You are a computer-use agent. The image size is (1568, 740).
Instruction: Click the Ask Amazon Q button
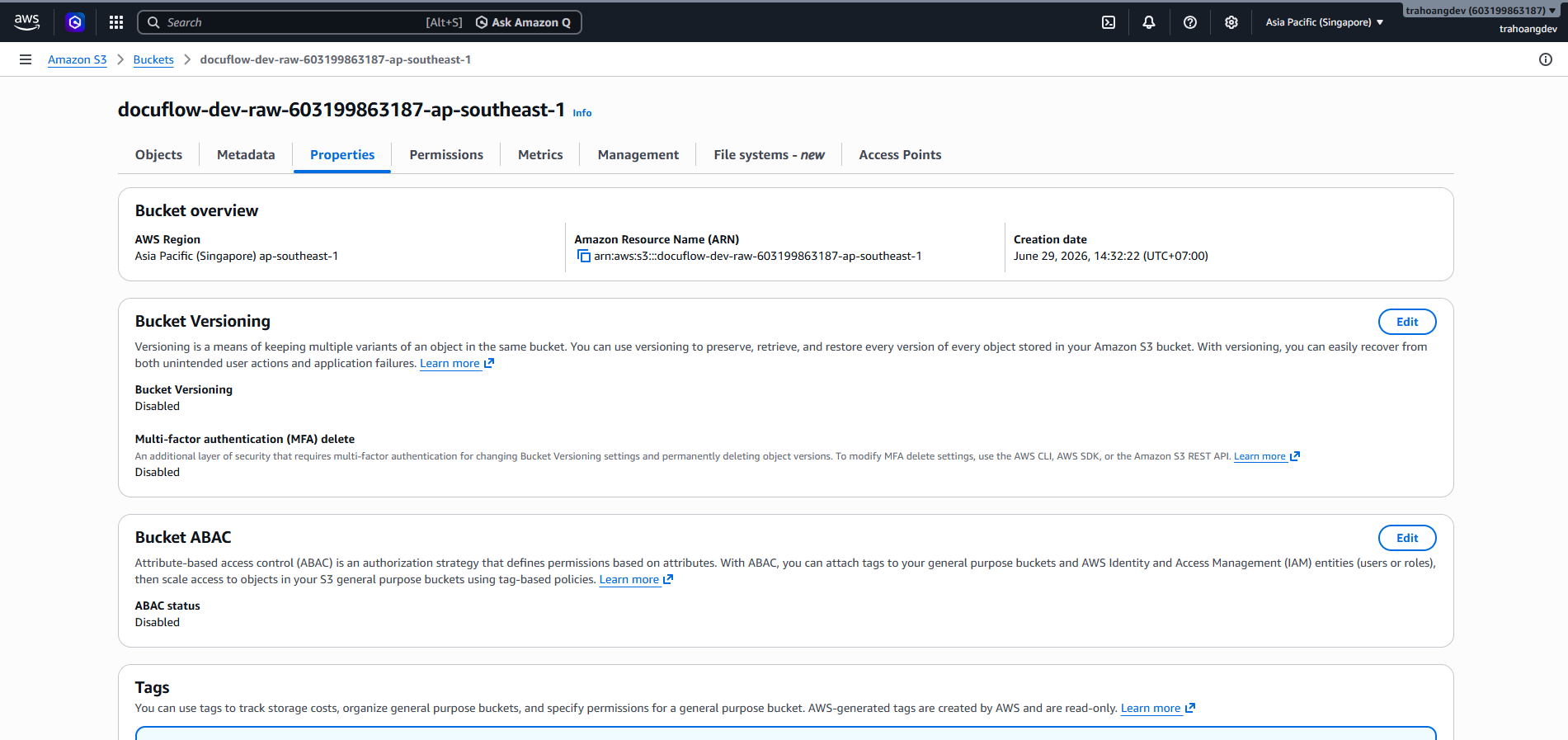(x=523, y=22)
